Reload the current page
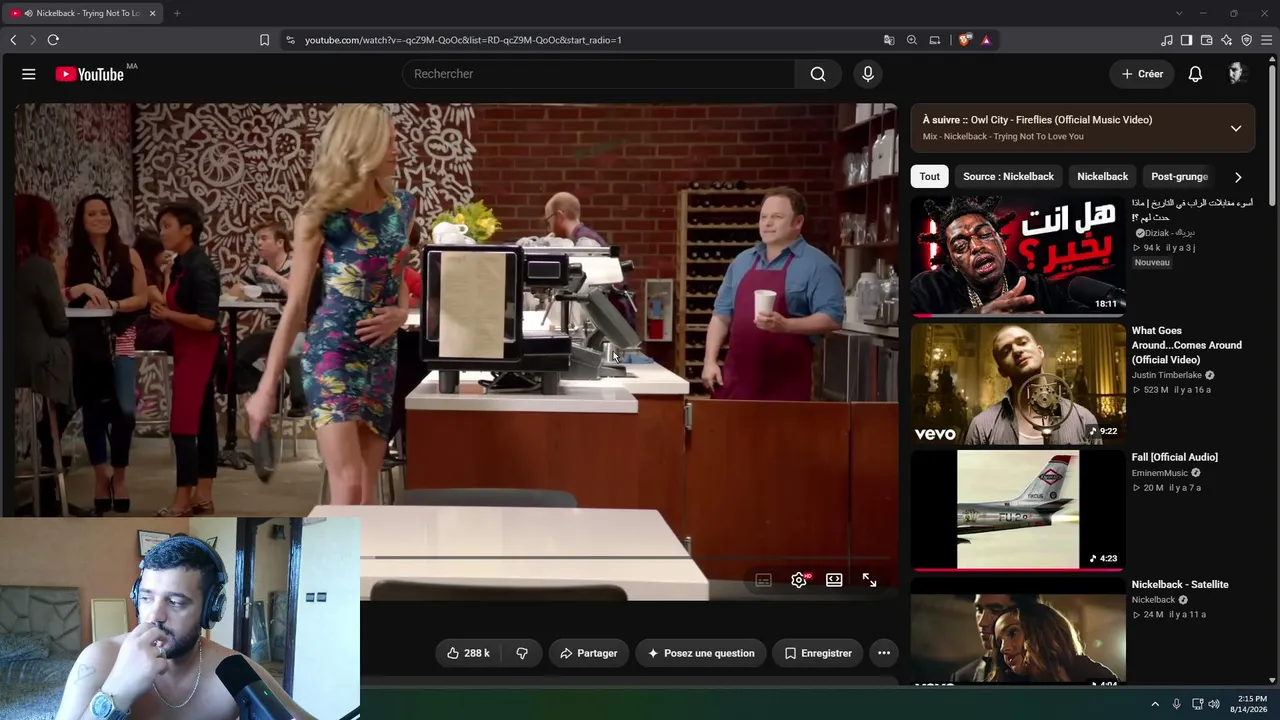The height and width of the screenshot is (720, 1280). [53, 40]
